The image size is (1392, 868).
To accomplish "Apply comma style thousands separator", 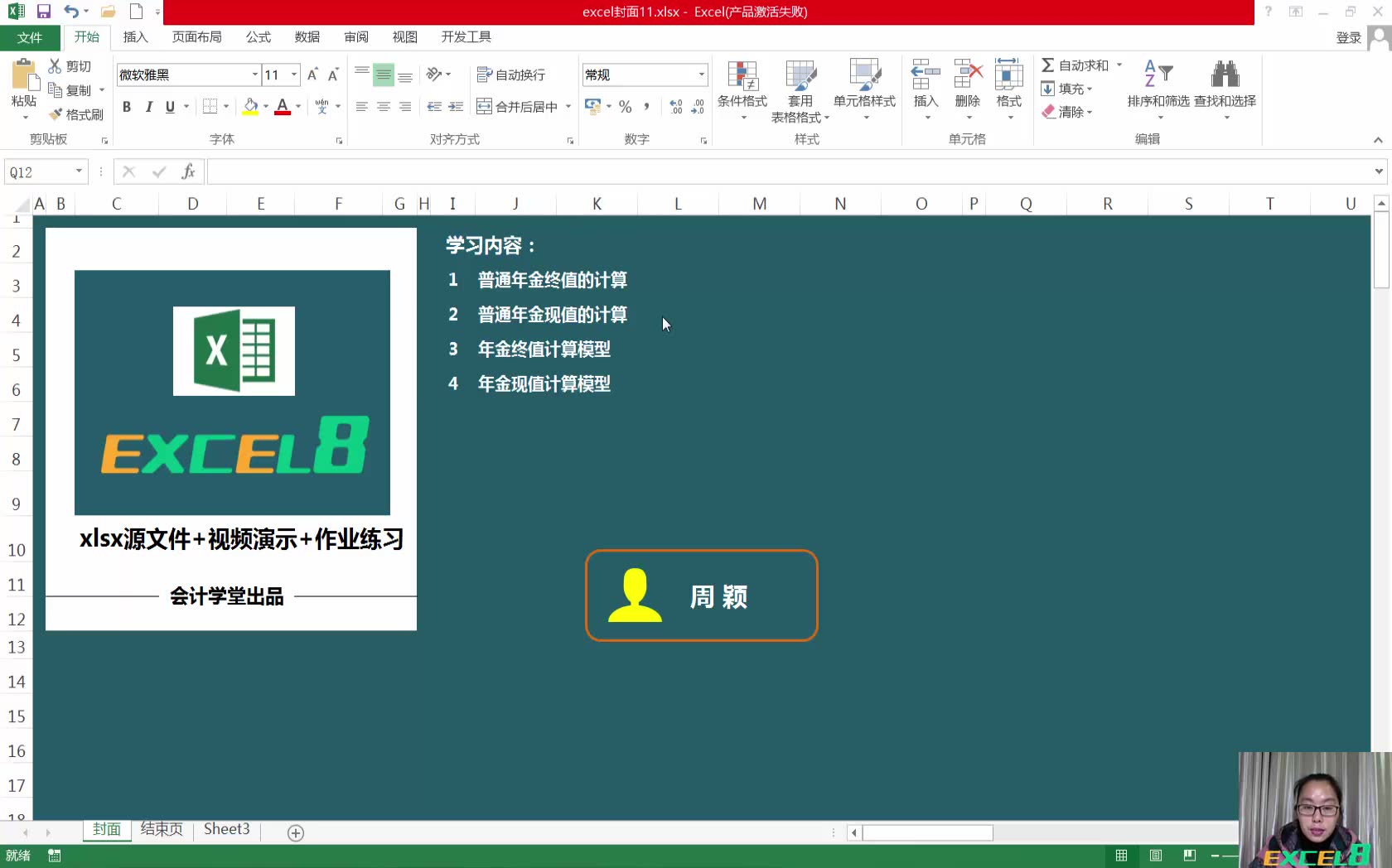I will point(646,106).
